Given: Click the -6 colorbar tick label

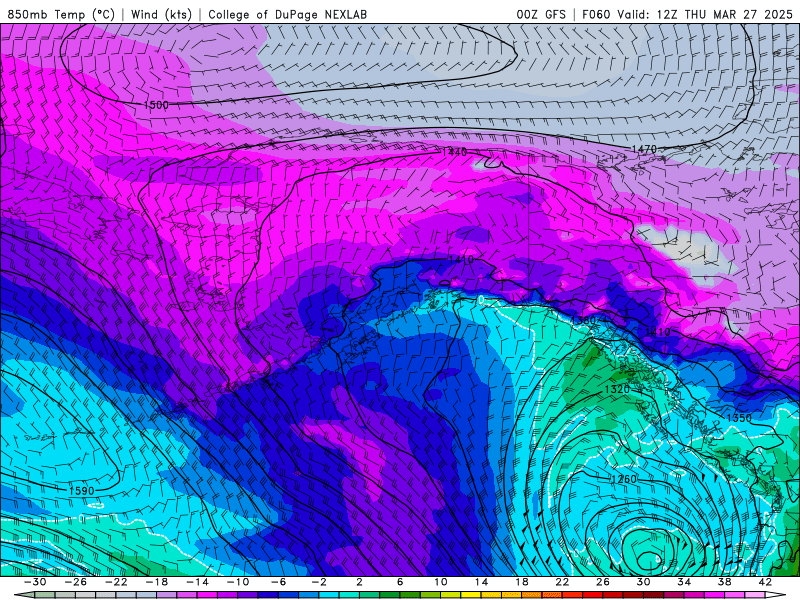Looking at the screenshot, I should click(x=279, y=582).
